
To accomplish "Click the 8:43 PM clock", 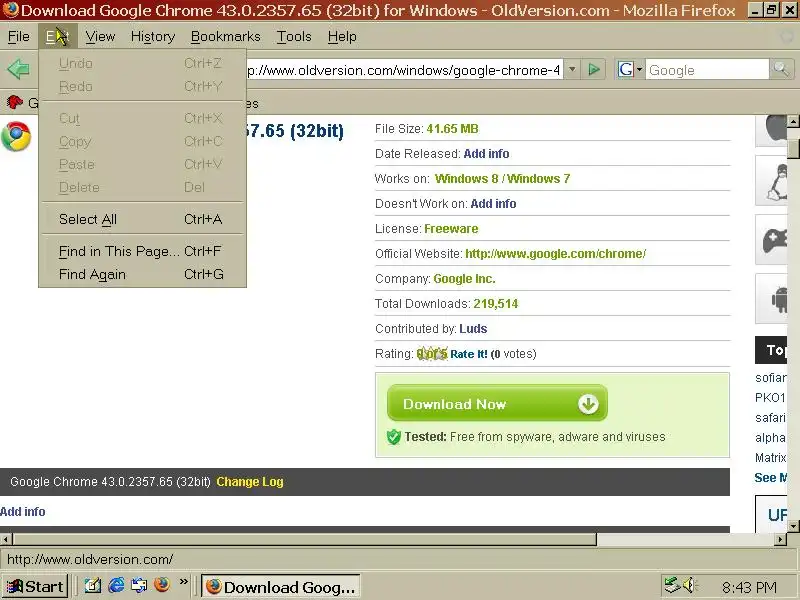I will (749, 588).
